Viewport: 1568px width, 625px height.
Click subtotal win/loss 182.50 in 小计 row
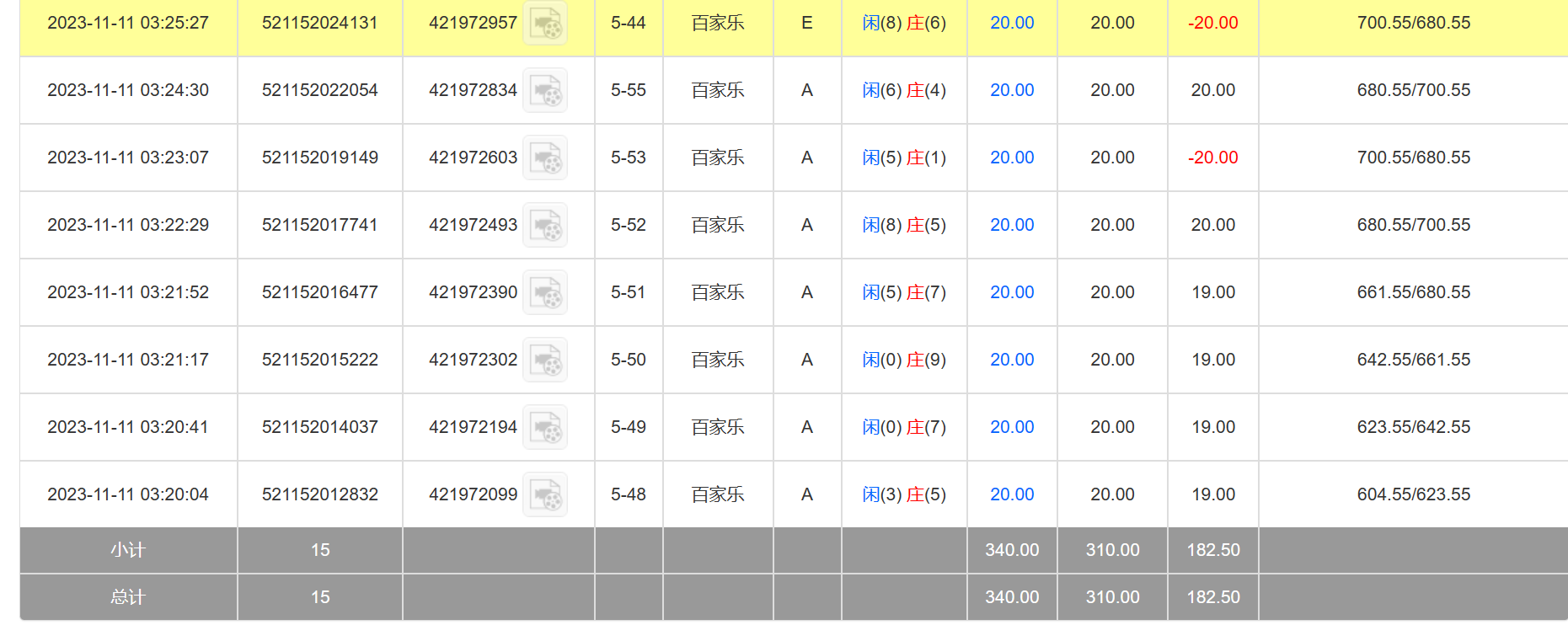click(1213, 550)
